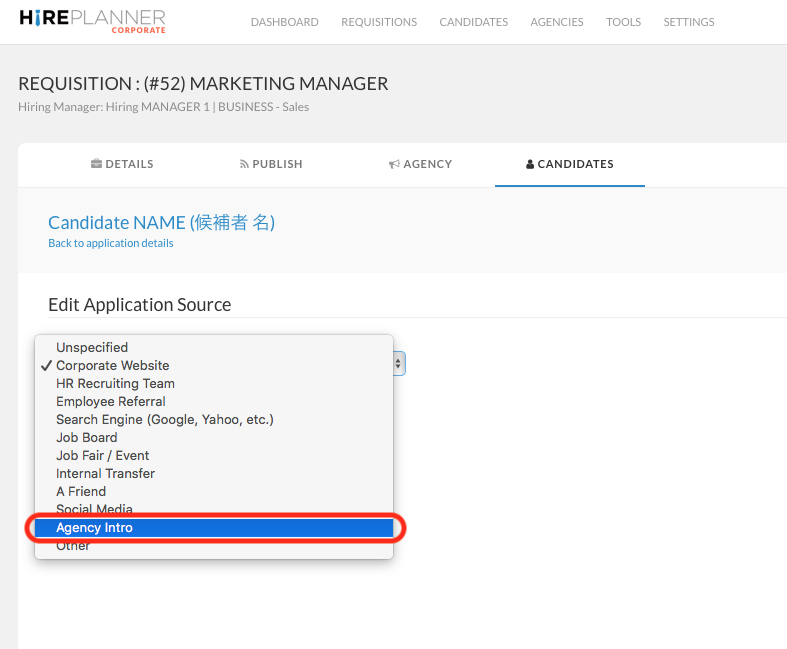Open the Tools menu
The image size is (787, 649).
coord(623,22)
